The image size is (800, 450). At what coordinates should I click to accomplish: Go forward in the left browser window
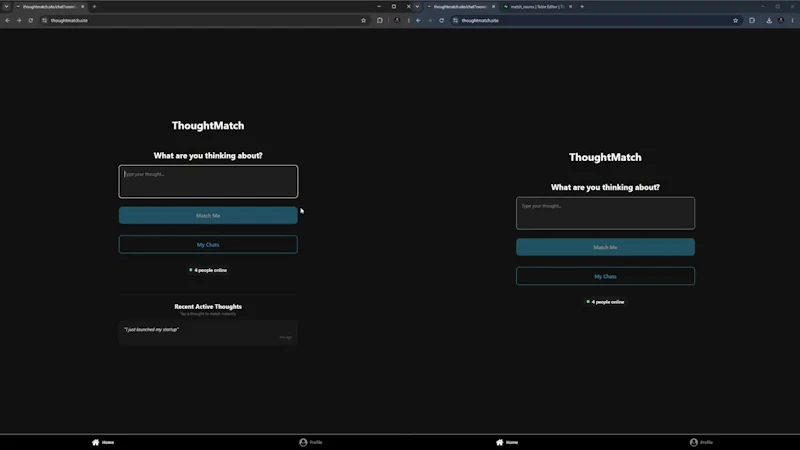pos(19,20)
